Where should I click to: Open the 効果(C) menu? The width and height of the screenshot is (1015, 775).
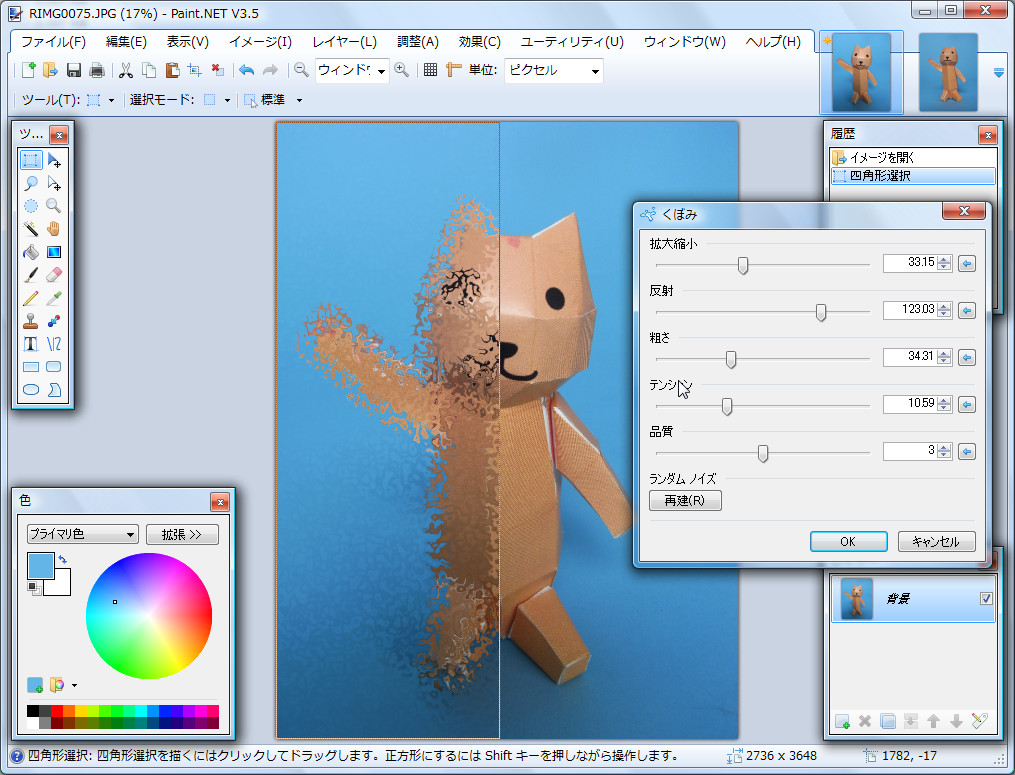click(x=479, y=42)
